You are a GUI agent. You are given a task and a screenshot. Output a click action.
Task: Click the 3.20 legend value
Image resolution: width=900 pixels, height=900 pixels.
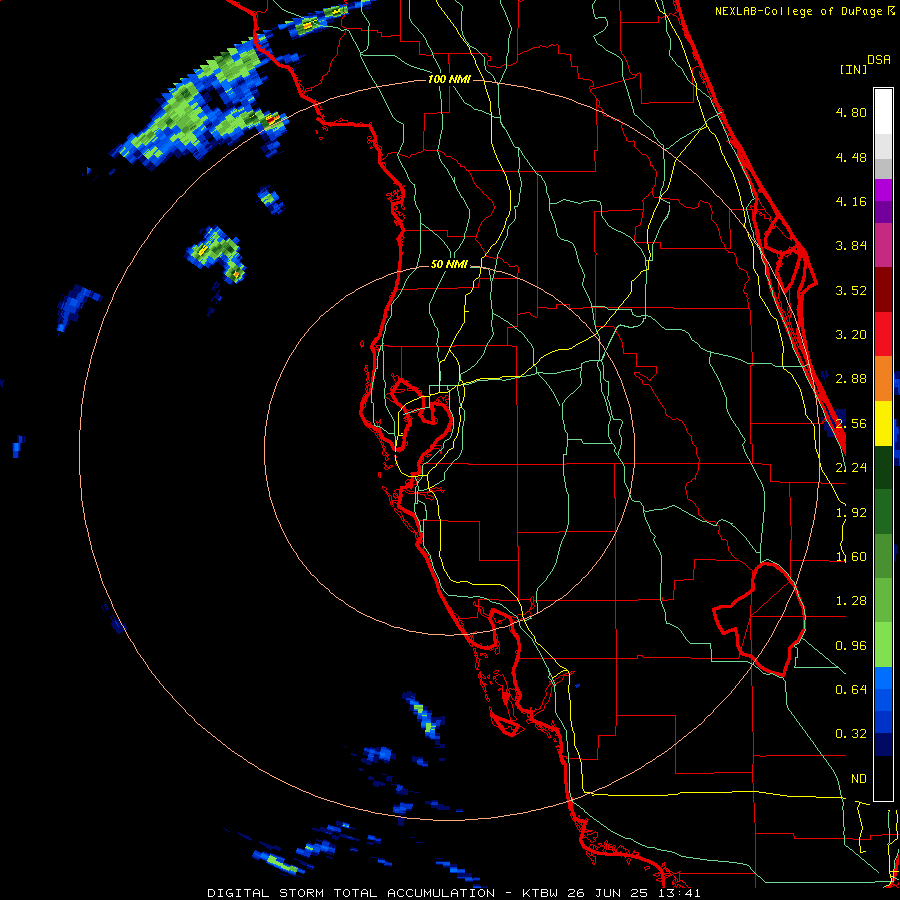tap(851, 335)
